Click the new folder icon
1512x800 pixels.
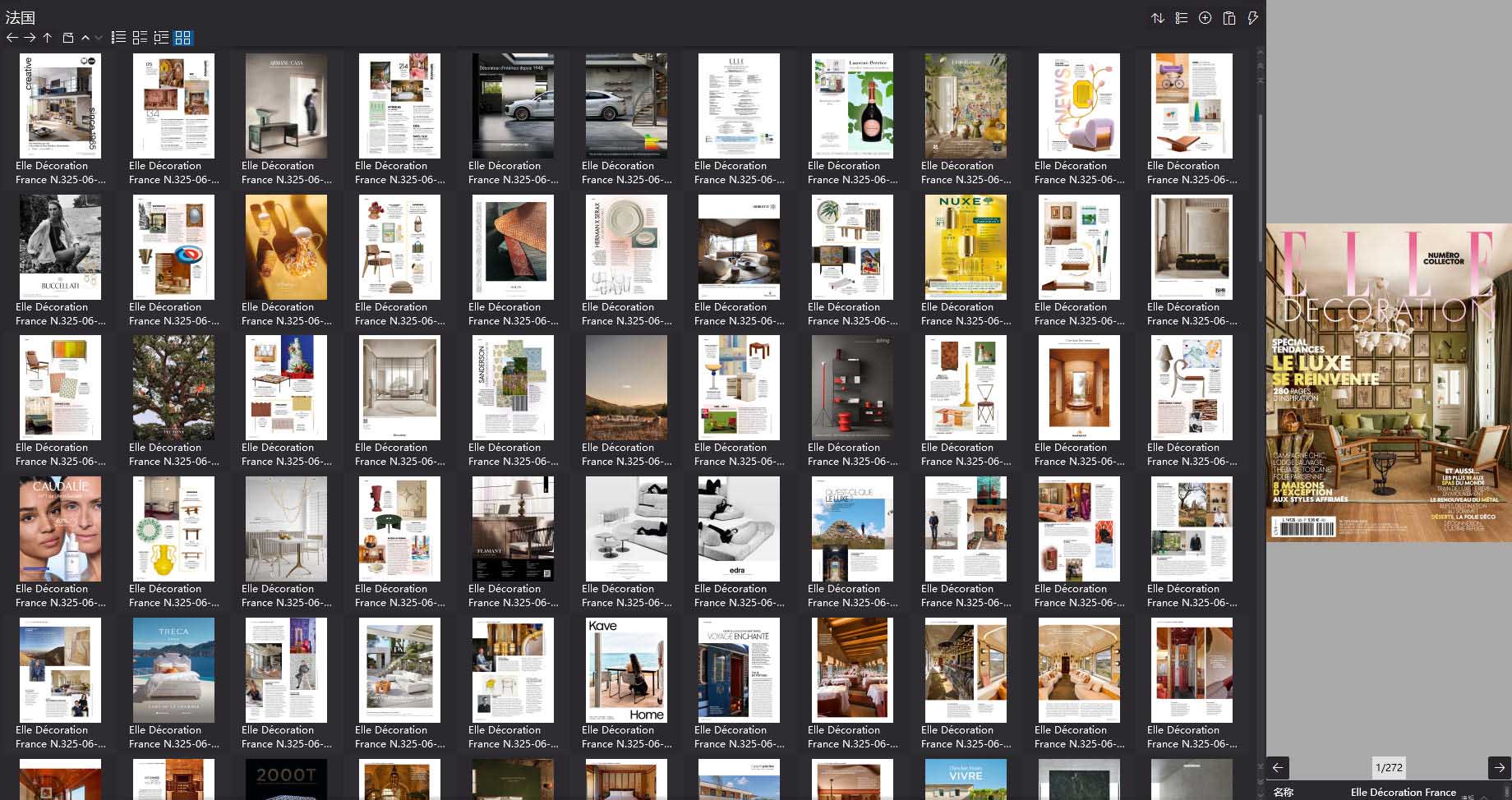[x=68, y=38]
